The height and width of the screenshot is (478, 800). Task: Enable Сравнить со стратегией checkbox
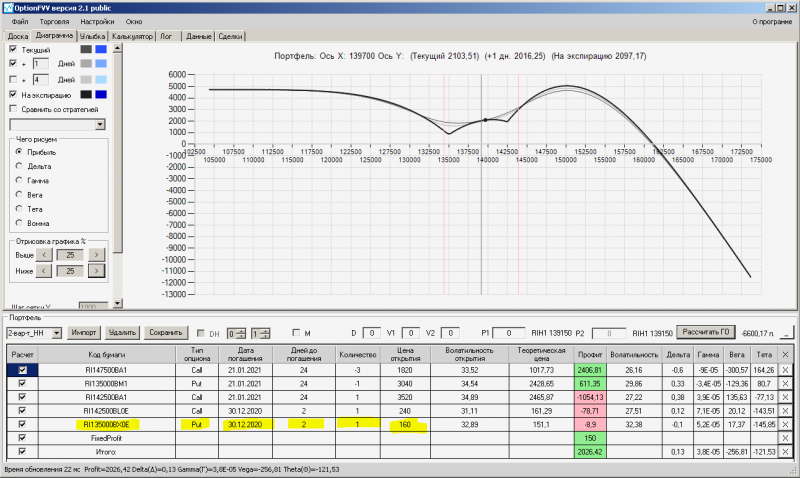click(x=13, y=109)
